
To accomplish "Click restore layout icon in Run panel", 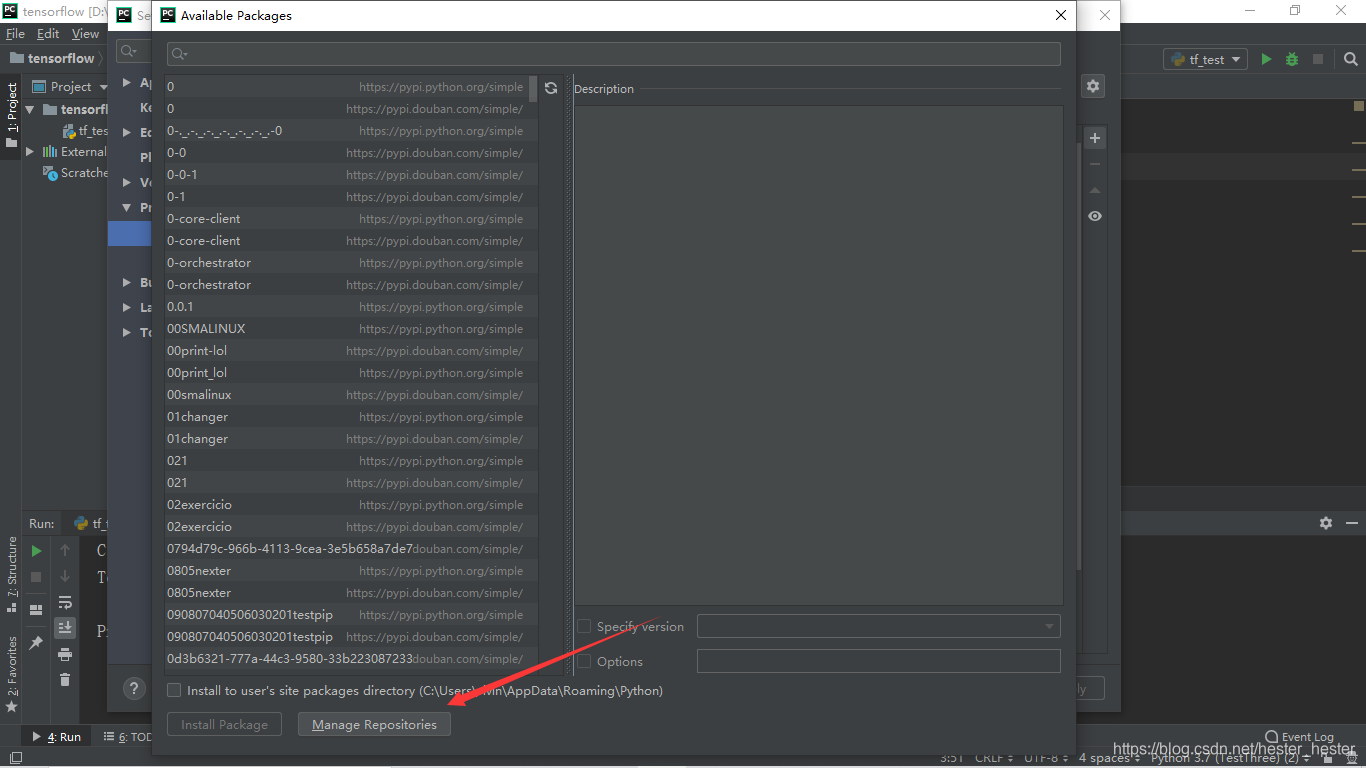I will pyautogui.click(x=36, y=609).
